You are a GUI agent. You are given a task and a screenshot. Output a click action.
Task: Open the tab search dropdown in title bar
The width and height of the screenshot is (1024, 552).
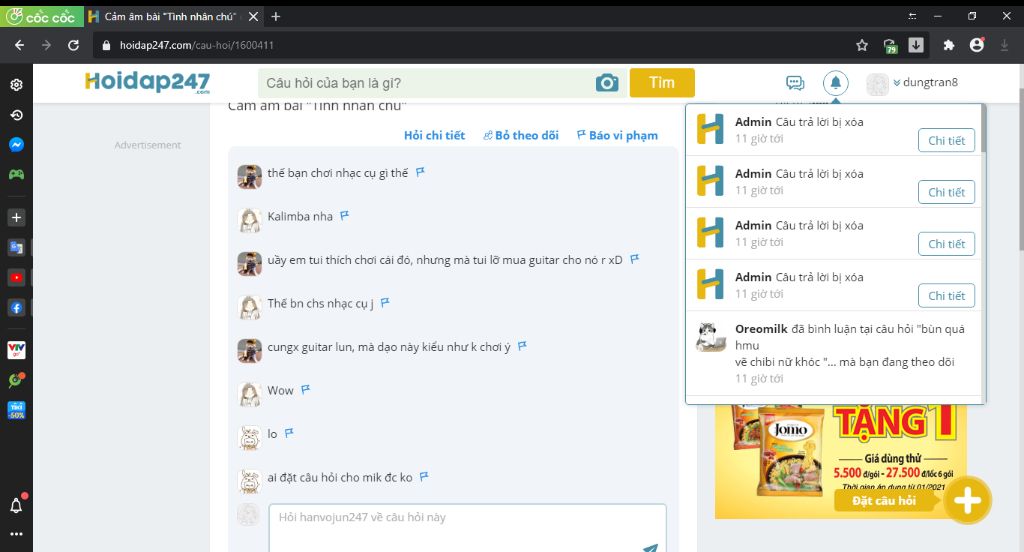(x=912, y=16)
